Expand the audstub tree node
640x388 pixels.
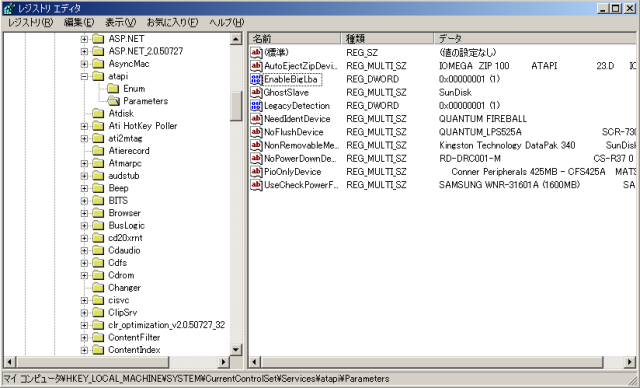[x=84, y=176]
